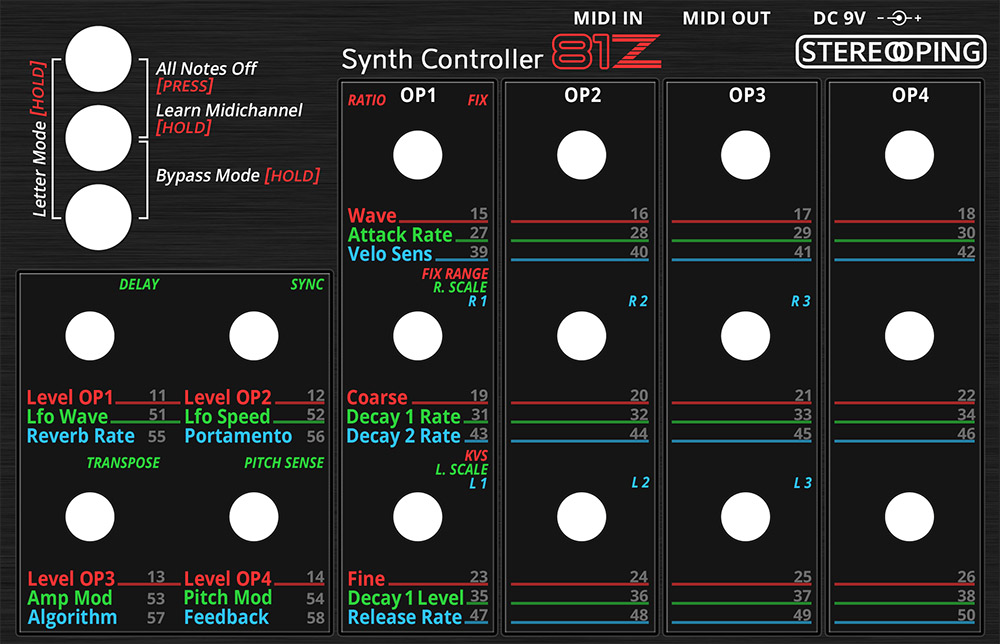
Task: Click the OP1 column header
Action: pos(418,96)
